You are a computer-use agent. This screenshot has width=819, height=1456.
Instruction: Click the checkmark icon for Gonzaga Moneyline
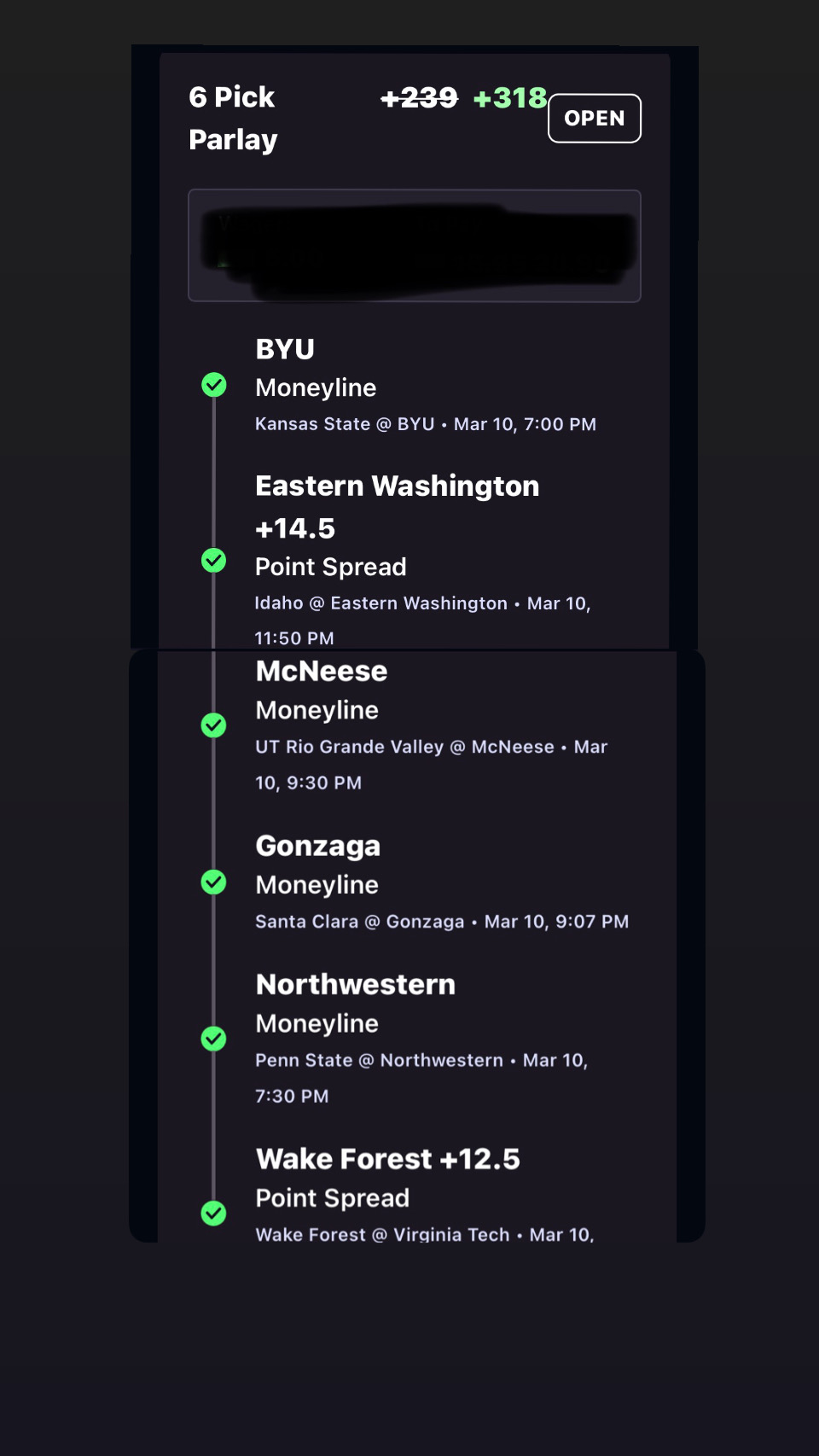point(213,882)
